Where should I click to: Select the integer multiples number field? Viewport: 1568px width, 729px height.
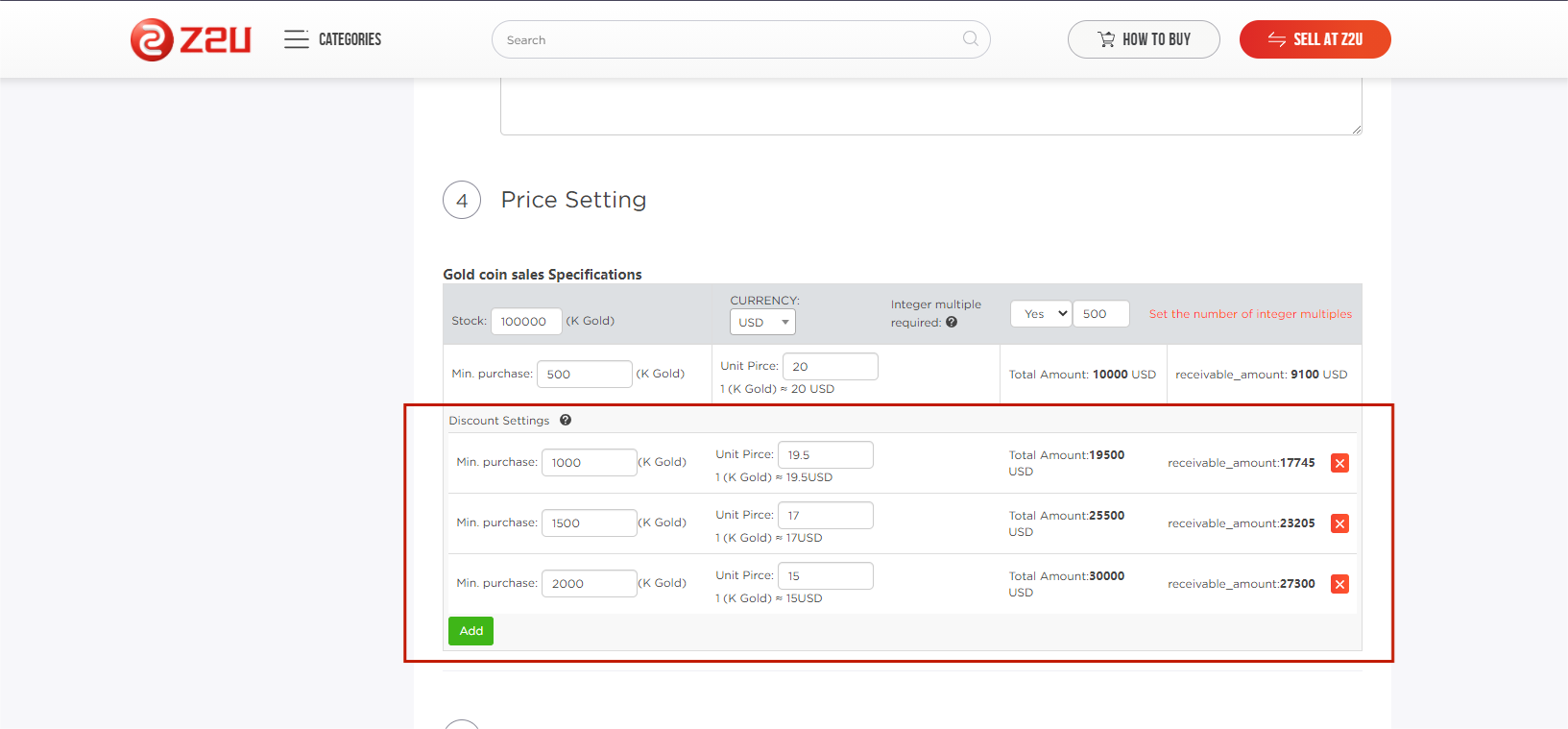1100,314
